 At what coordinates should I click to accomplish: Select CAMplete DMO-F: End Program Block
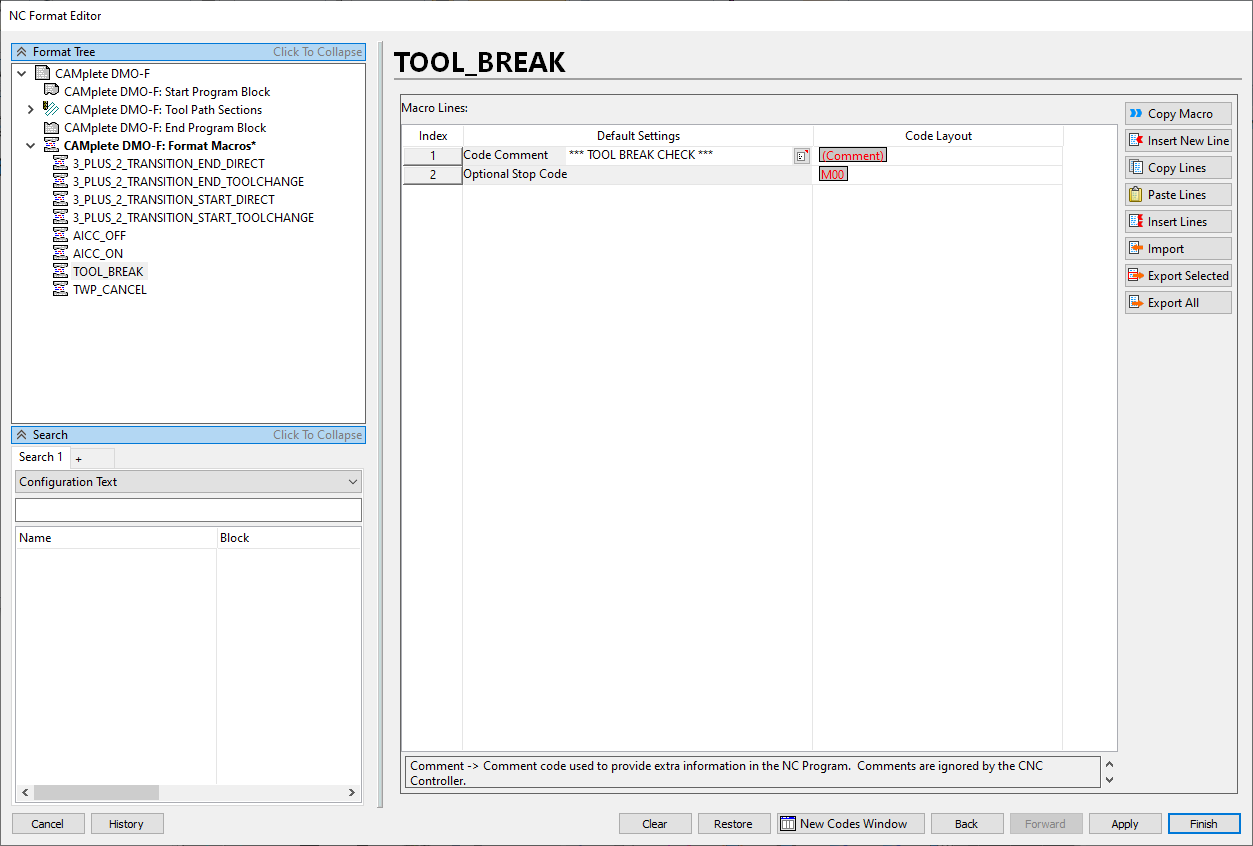[165, 128]
